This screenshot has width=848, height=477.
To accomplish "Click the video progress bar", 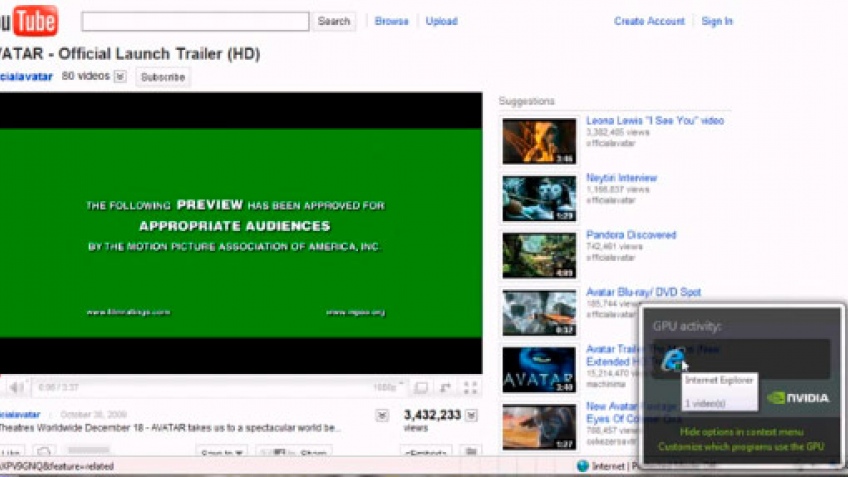I will 241,376.
